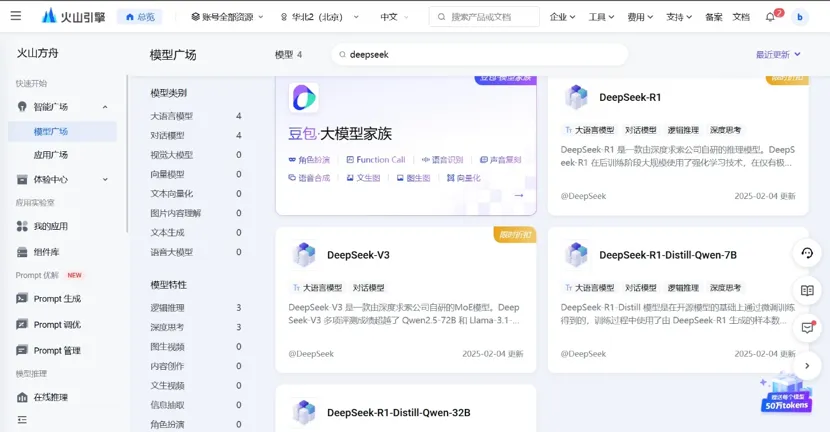The image size is (830, 432).
Task: Filter by 图生视频 feature
Action: tap(167, 347)
